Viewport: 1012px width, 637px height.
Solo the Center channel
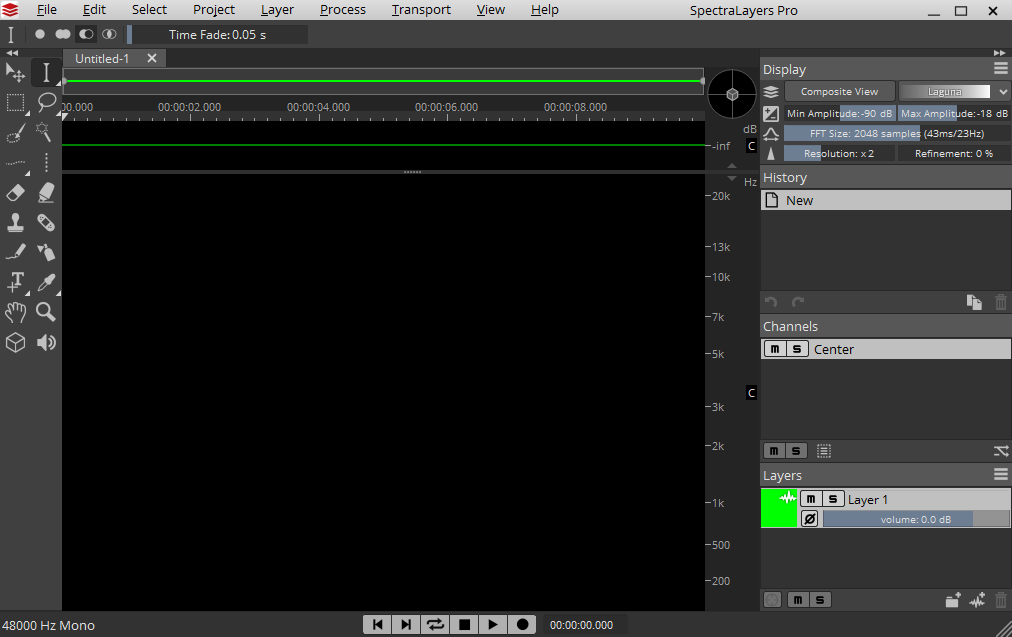[x=797, y=349]
